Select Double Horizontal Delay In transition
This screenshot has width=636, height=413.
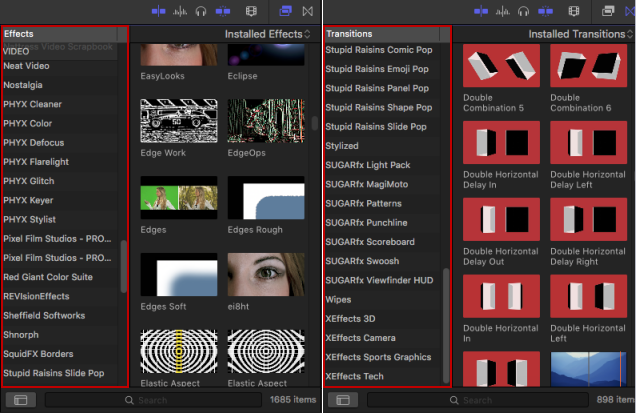click(x=501, y=142)
